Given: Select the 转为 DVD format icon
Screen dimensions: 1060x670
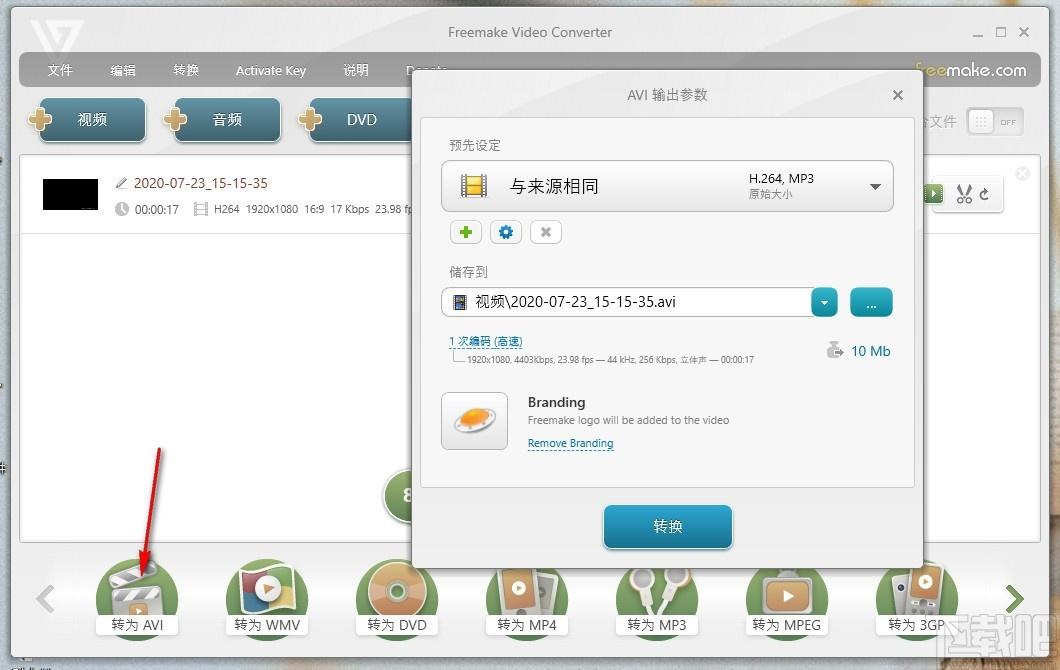Looking at the screenshot, I should pos(397,598).
